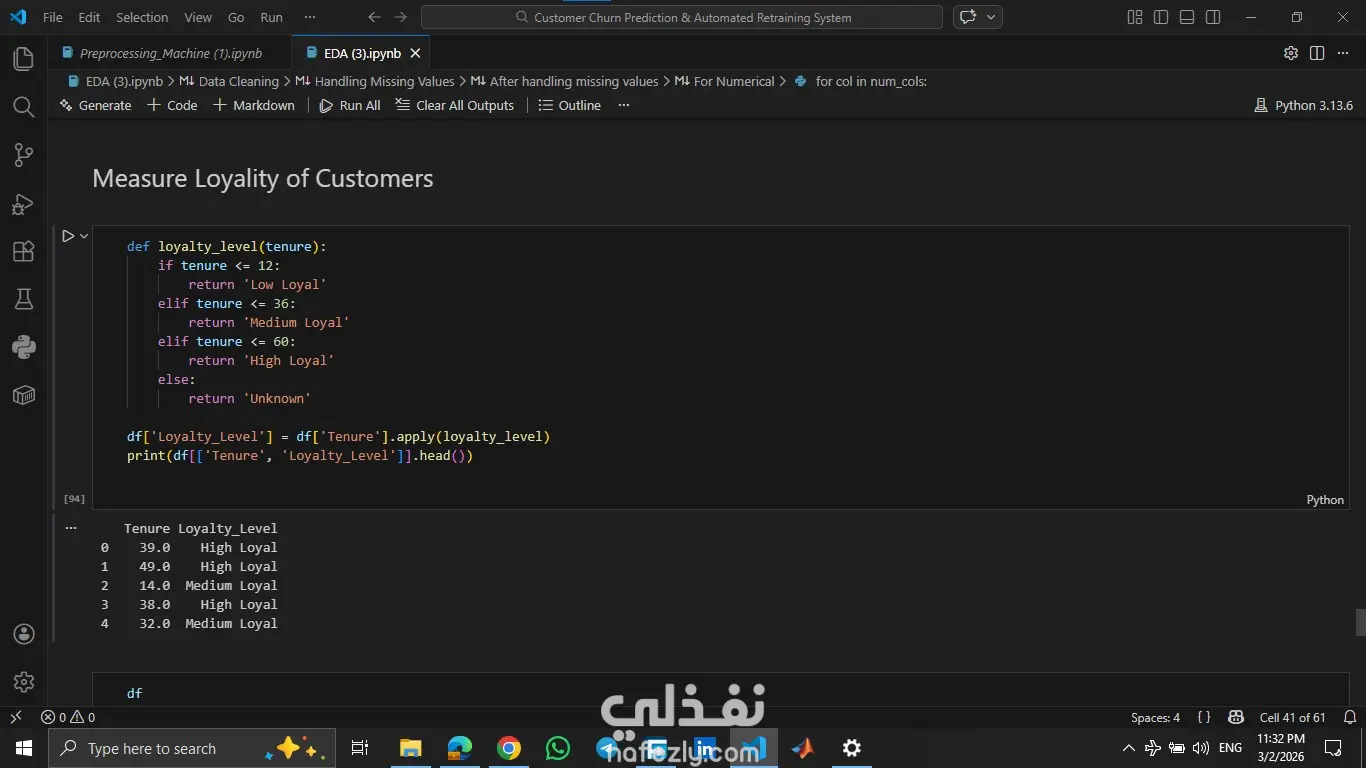Open errors and warnings count in status bar

point(68,717)
